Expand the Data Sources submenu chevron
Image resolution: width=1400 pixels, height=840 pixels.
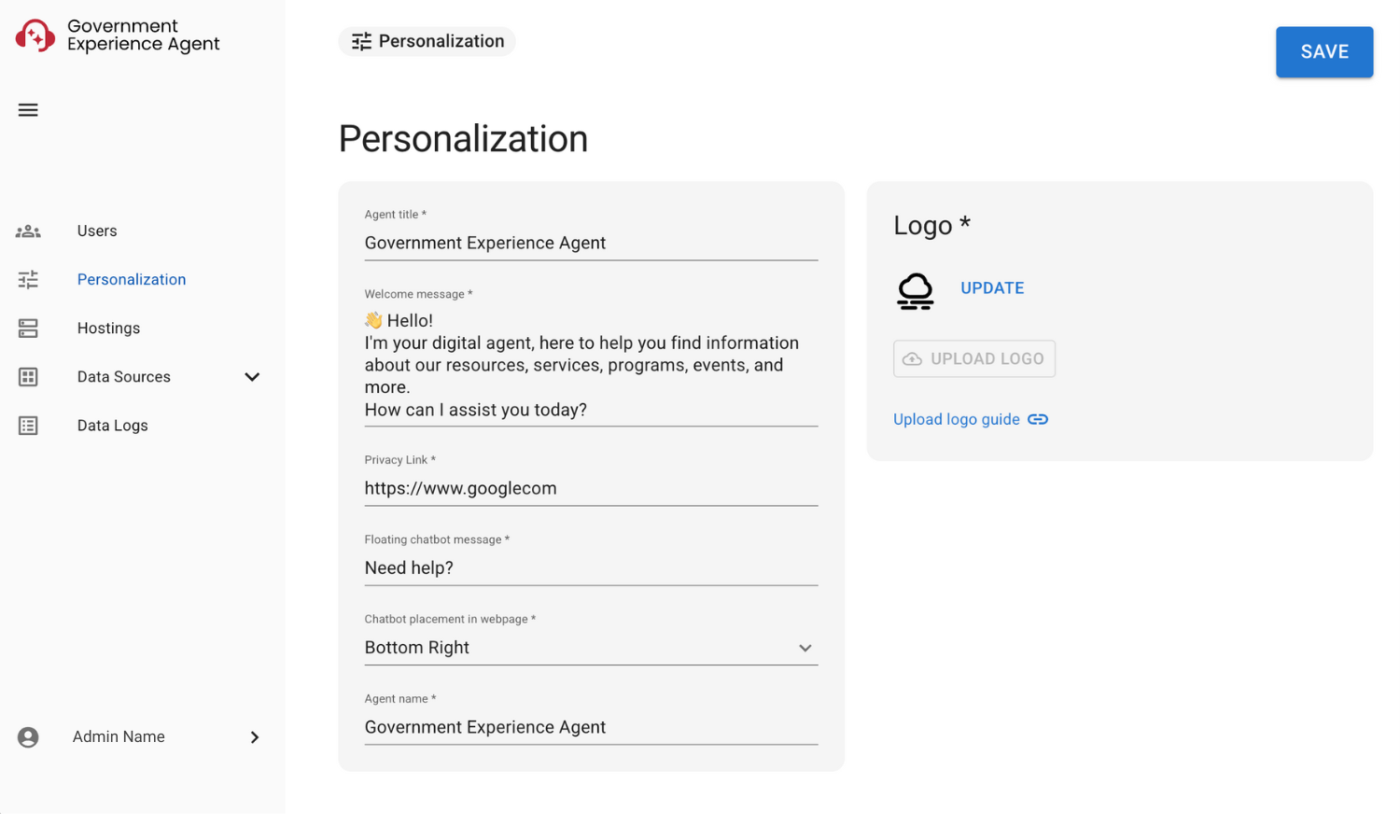(x=252, y=377)
